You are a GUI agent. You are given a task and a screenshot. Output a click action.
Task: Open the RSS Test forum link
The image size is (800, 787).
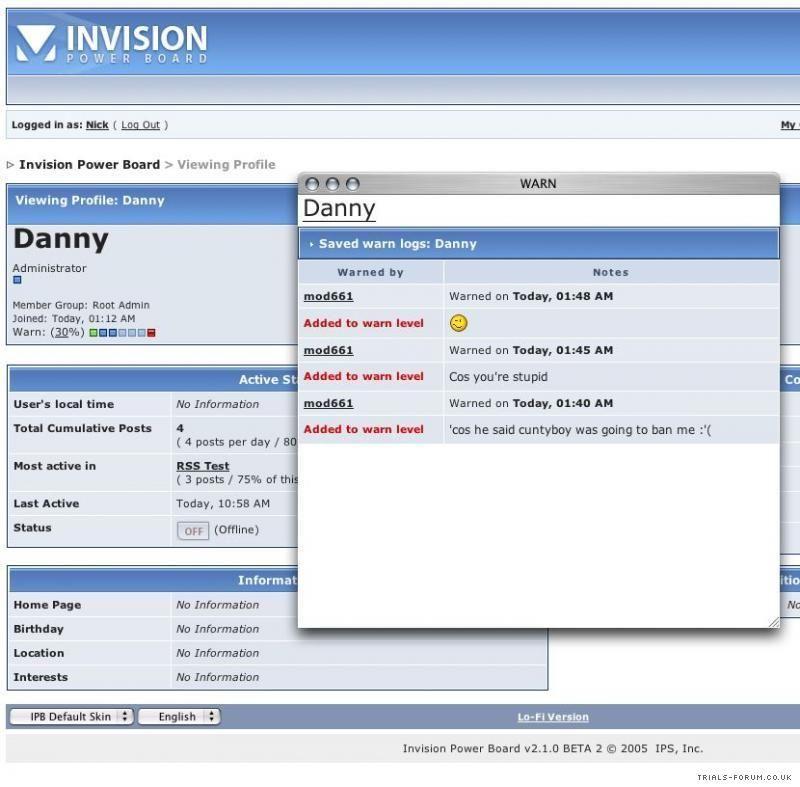pyautogui.click(x=203, y=466)
